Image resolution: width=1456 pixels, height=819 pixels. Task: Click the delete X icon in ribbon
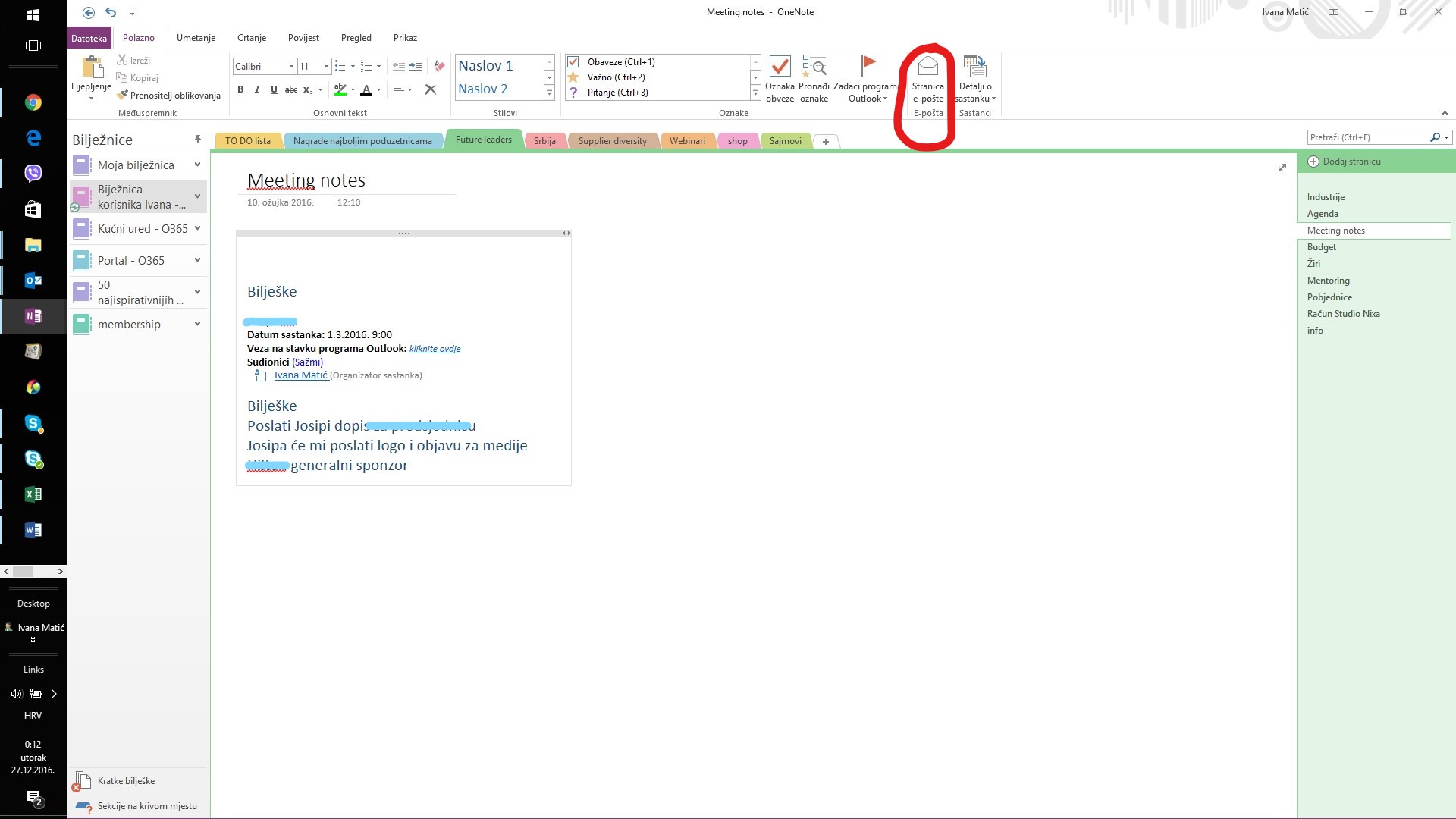pyautogui.click(x=431, y=89)
